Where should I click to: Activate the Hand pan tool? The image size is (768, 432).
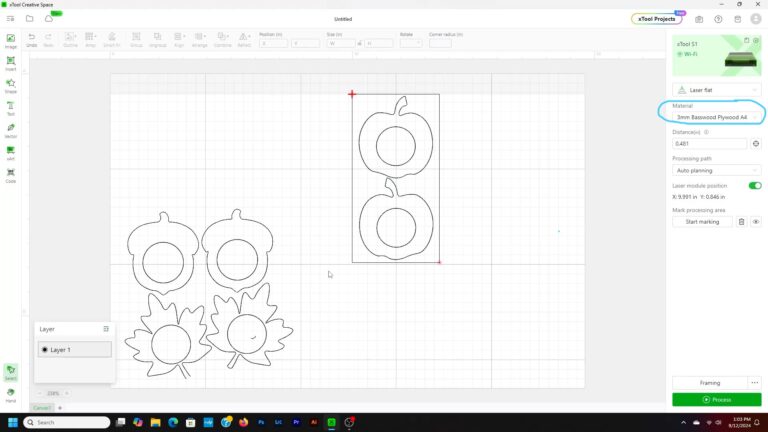11,393
